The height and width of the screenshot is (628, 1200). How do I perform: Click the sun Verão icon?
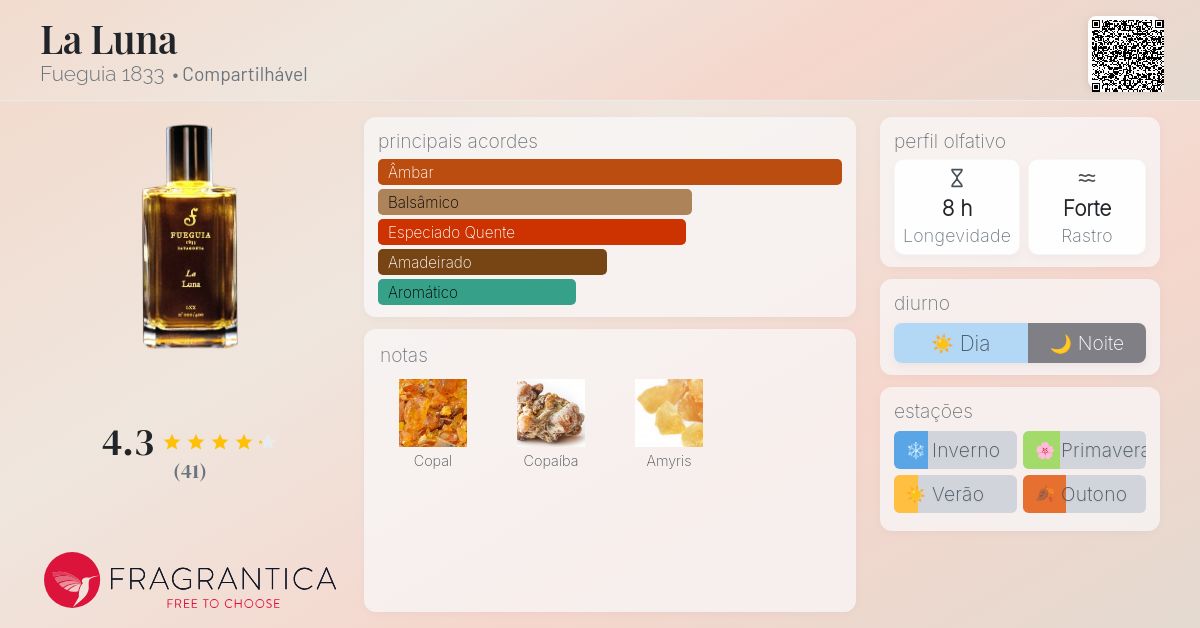pyautogui.click(x=911, y=494)
